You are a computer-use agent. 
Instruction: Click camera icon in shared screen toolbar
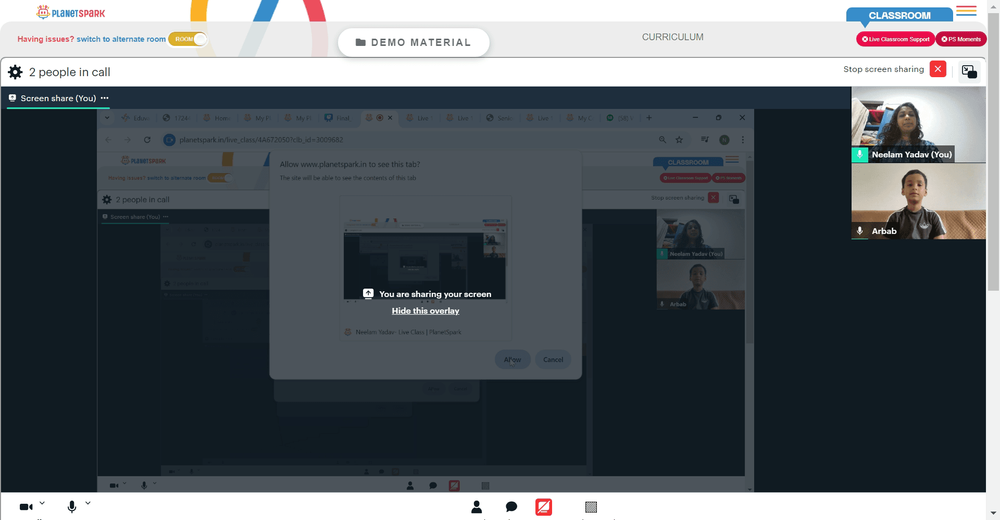tap(114, 486)
